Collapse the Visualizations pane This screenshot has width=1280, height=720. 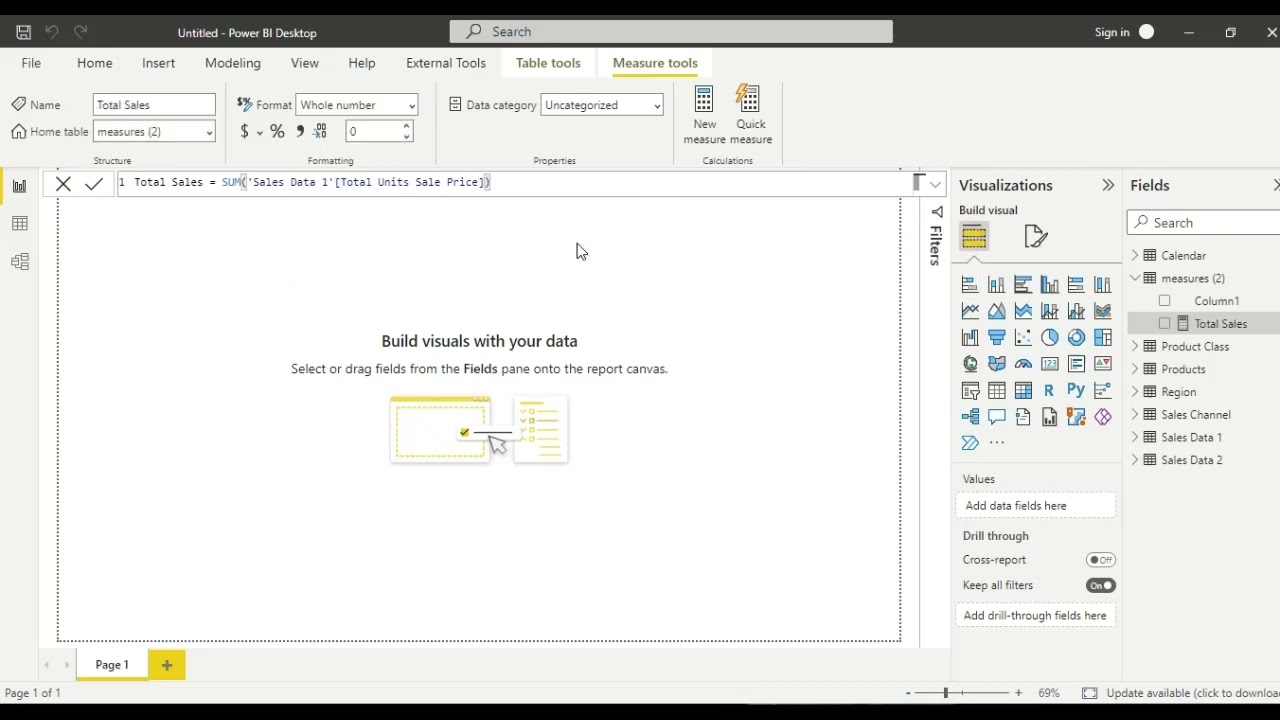point(1108,186)
